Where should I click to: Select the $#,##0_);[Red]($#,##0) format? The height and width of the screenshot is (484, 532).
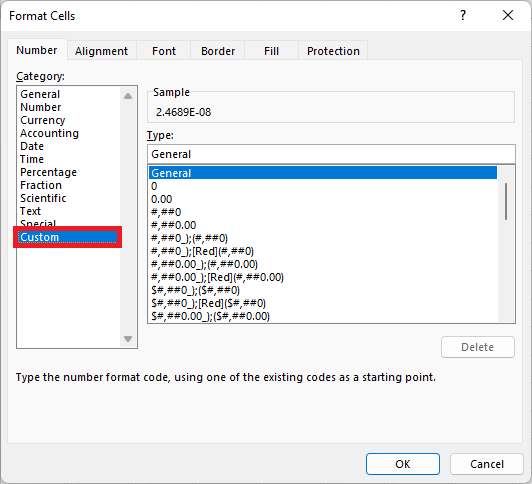pyautogui.click(x=208, y=303)
